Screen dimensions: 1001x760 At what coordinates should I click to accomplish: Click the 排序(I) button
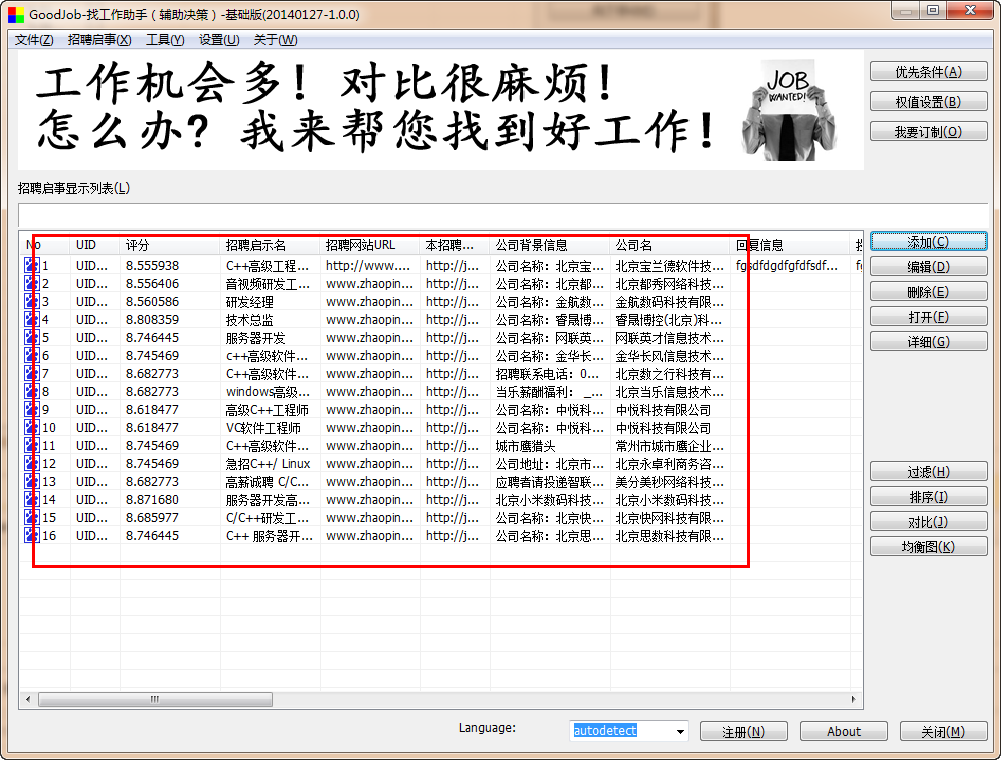click(x=928, y=497)
